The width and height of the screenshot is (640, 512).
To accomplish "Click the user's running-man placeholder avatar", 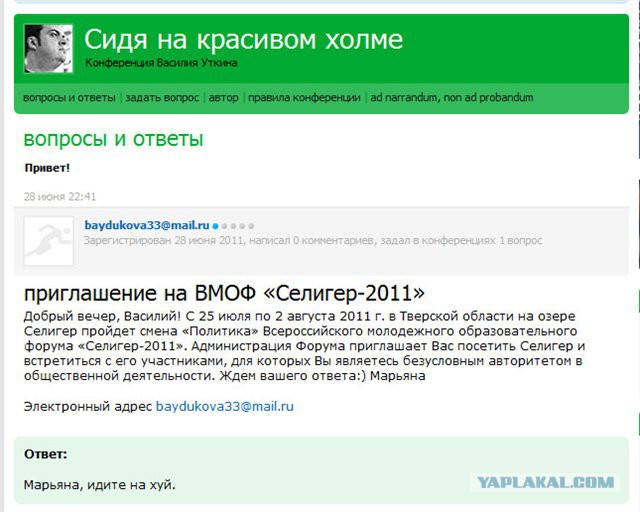I will [49, 241].
